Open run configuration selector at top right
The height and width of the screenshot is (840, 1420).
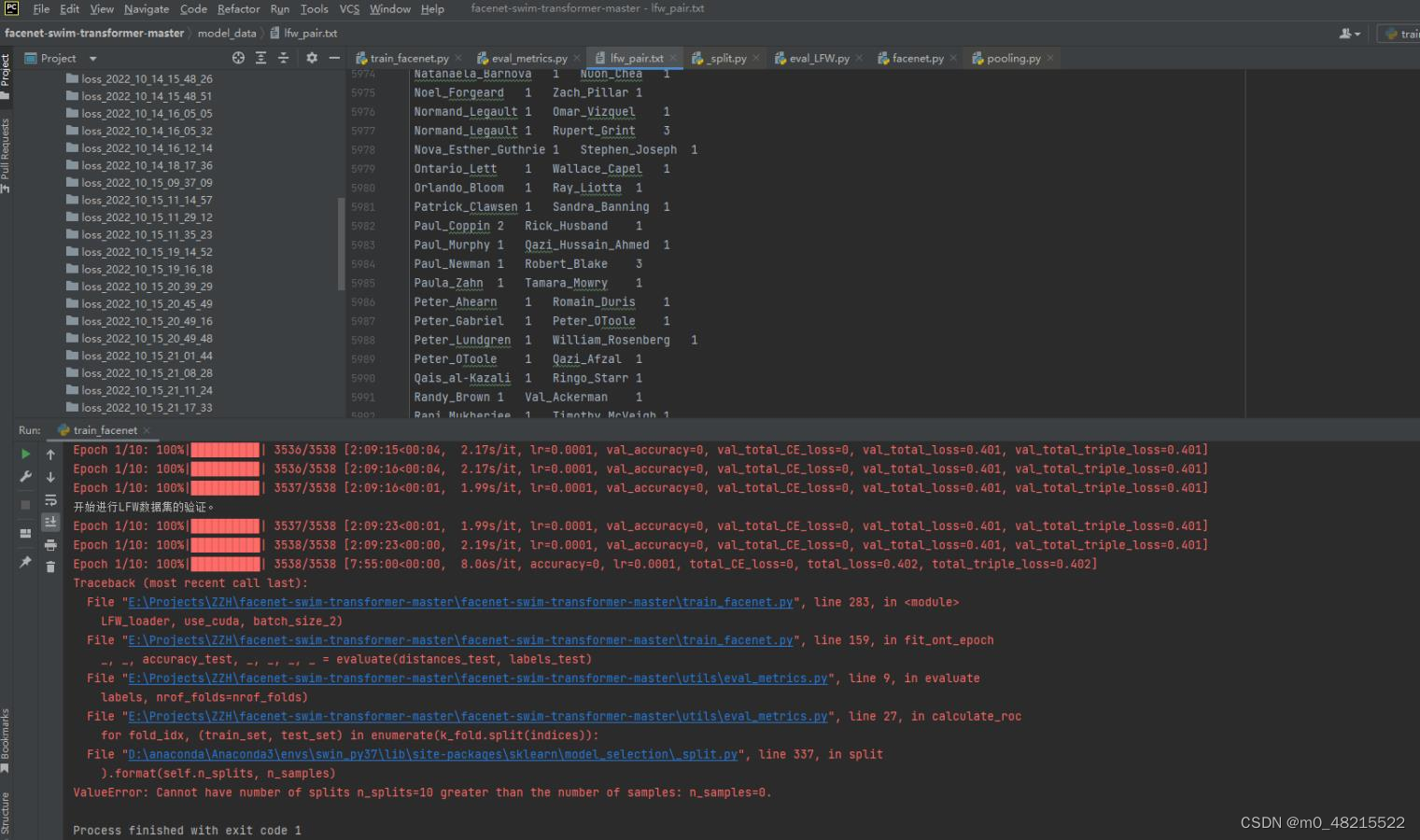pos(1401,34)
